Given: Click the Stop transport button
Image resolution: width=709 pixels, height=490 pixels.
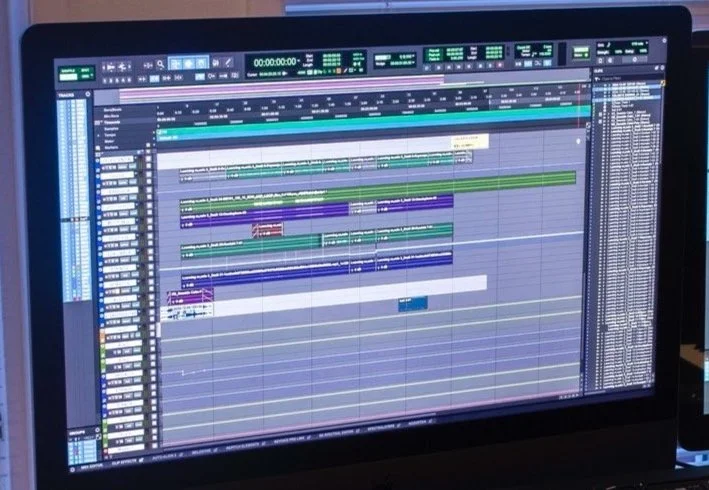Looking at the screenshot, I should 481,66.
